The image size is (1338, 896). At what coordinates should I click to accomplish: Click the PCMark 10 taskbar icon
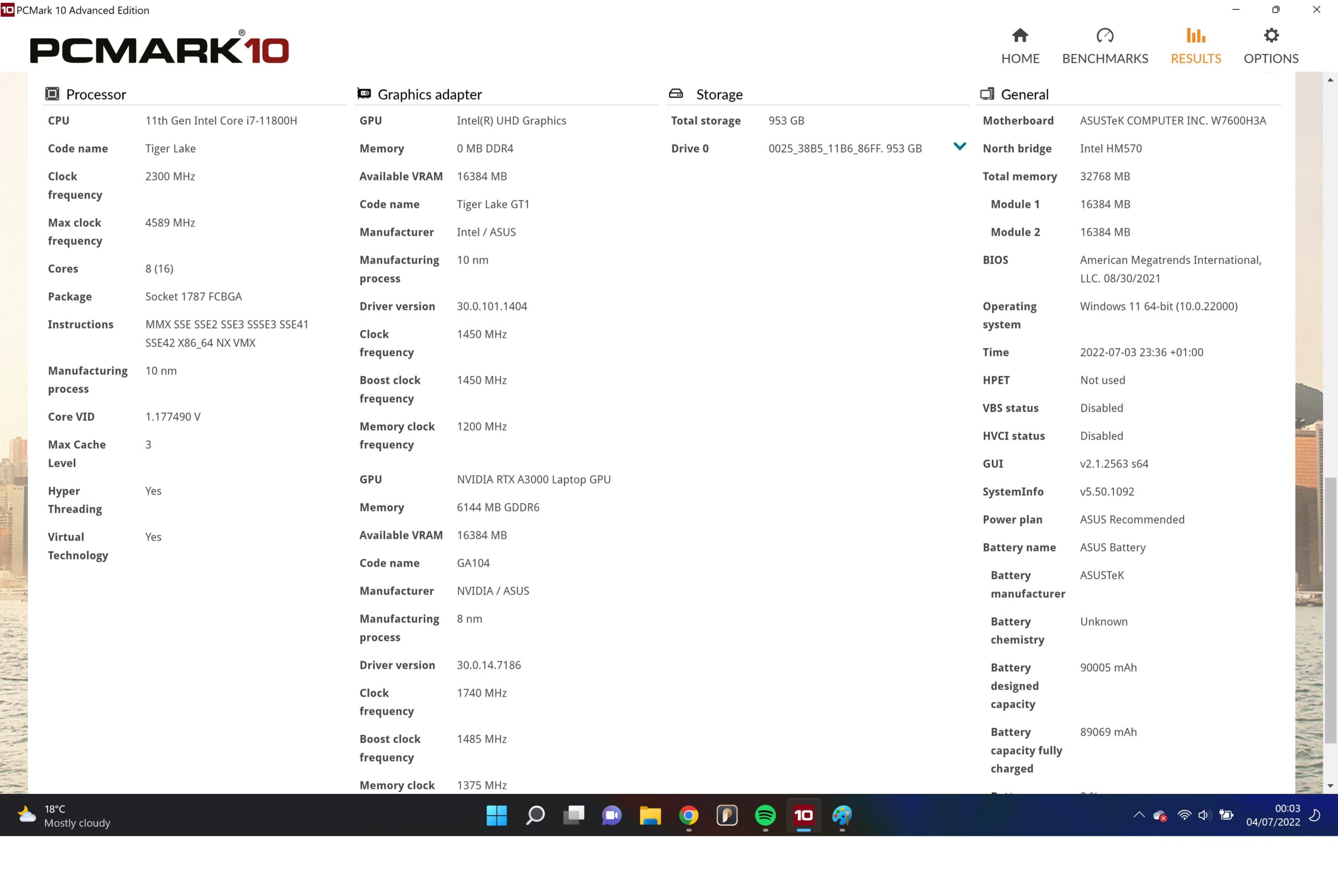pos(804,816)
